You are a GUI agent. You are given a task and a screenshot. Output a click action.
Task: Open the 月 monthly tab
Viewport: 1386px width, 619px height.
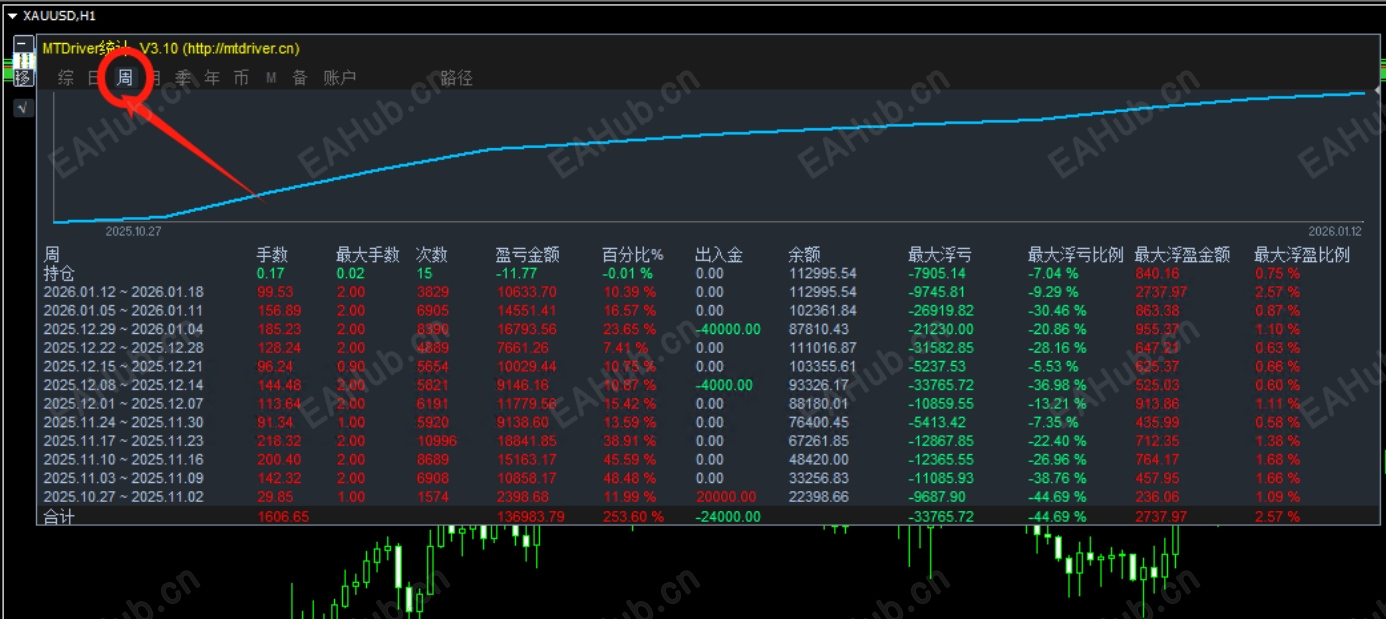pyautogui.click(x=154, y=78)
